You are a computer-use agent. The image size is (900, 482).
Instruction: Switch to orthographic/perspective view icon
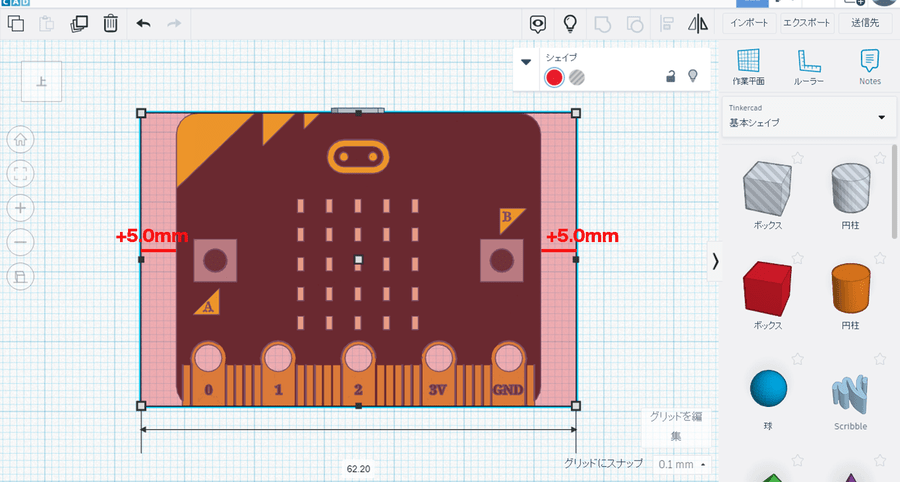tap(21, 277)
